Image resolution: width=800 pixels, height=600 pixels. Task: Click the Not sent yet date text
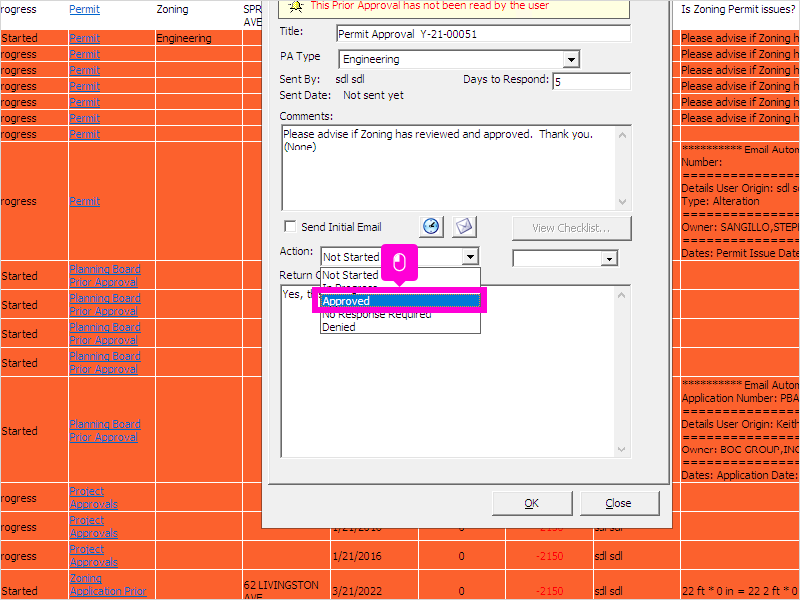tap(373, 95)
